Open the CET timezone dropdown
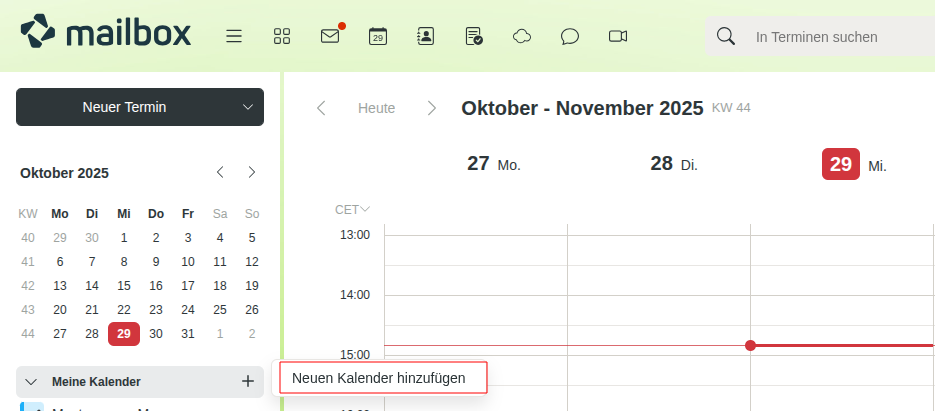The width and height of the screenshot is (935, 411). click(x=353, y=209)
